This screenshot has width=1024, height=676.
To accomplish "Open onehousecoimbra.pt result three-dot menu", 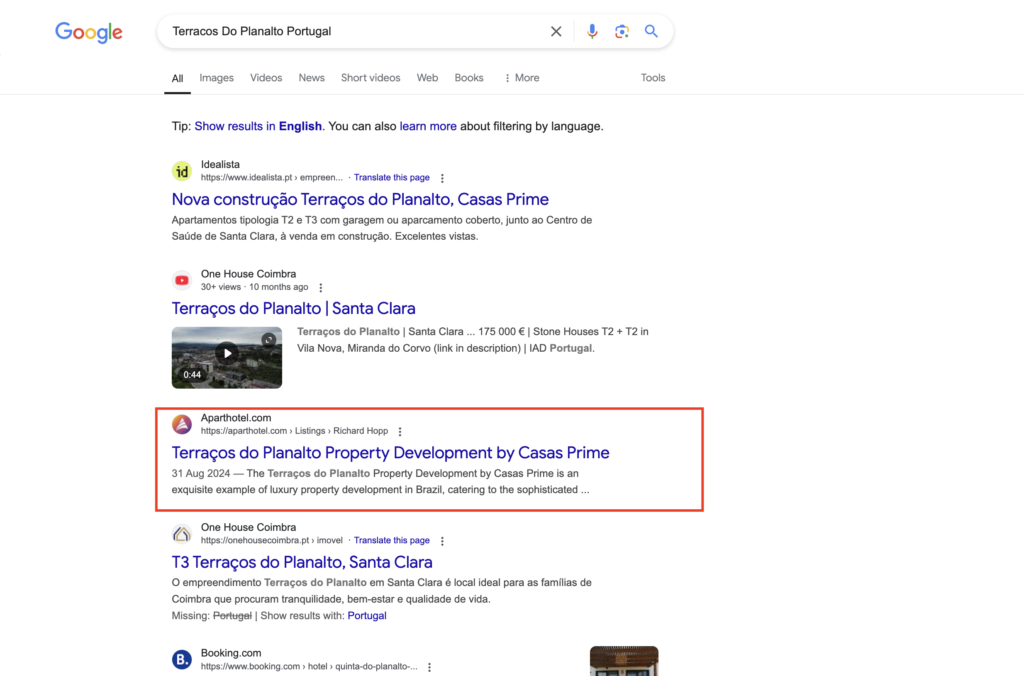I will pos(442,541).
